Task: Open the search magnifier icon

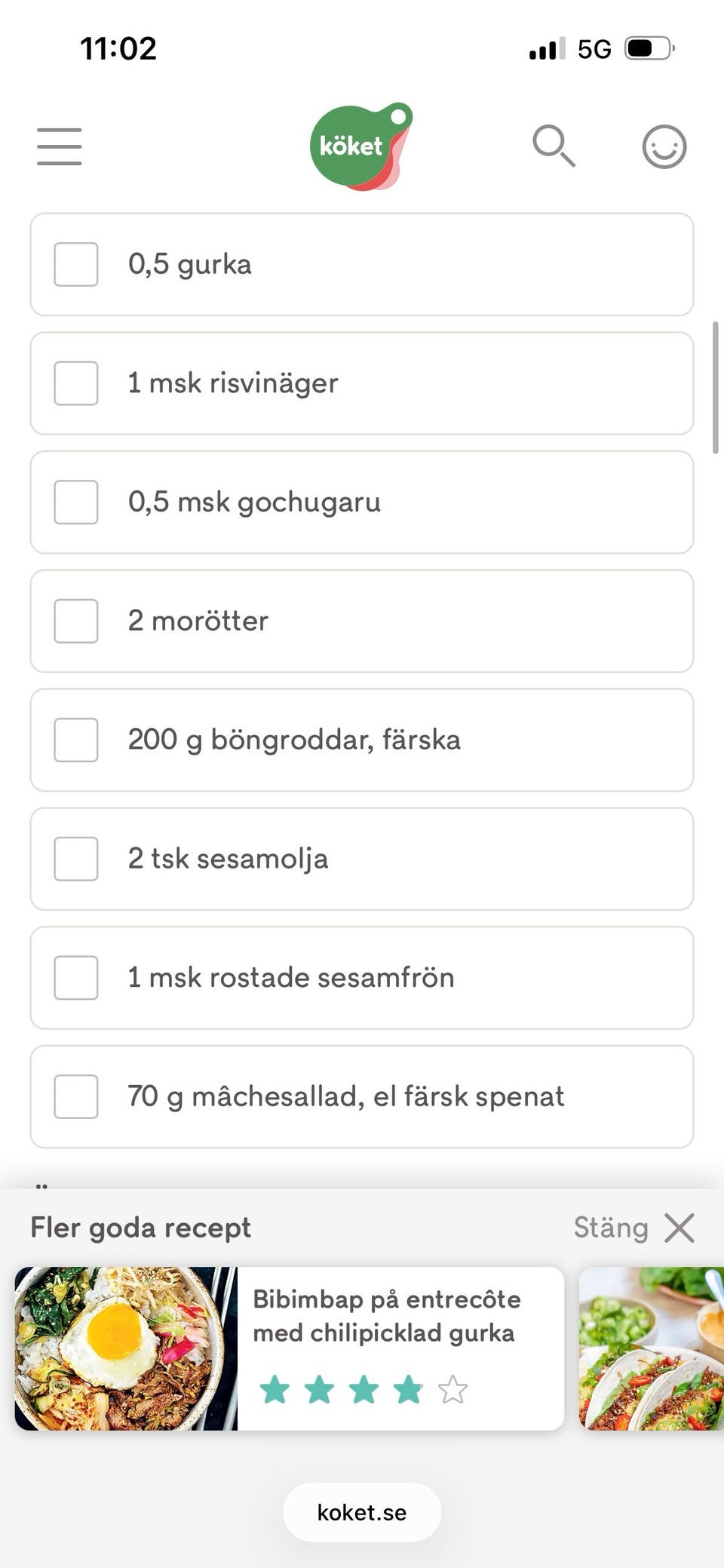Action: 554,146
